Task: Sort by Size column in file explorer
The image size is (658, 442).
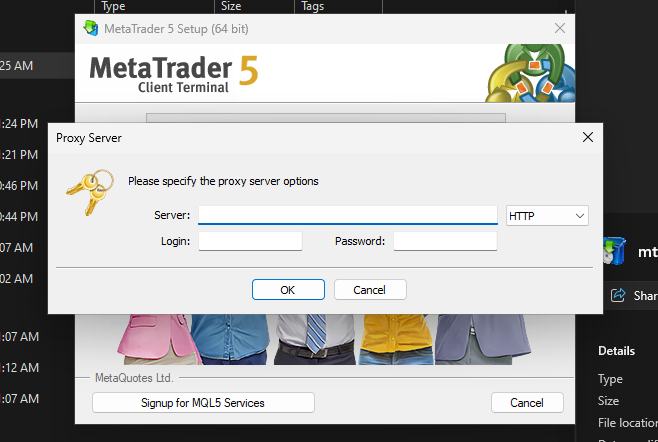Action: [231, 6]
